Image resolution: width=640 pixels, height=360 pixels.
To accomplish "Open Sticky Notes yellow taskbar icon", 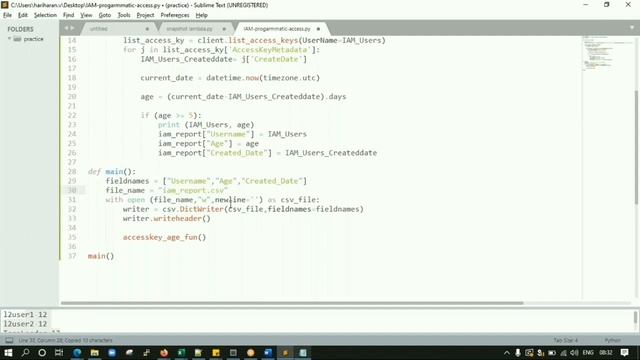I will click(x=216, y=353).
